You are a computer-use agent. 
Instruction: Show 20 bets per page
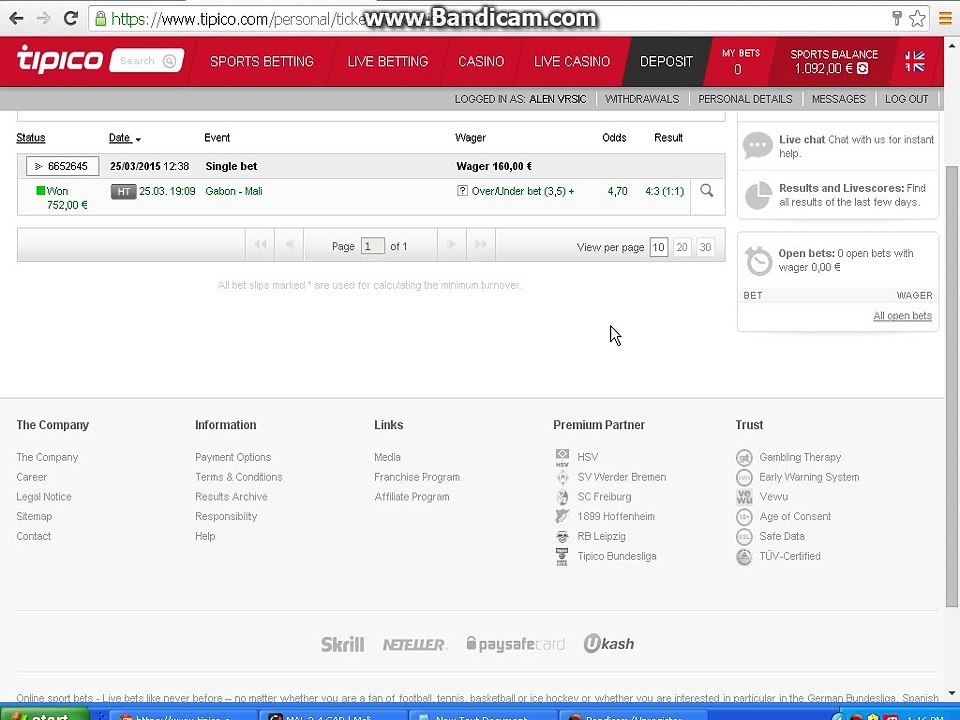click(682, 247)
